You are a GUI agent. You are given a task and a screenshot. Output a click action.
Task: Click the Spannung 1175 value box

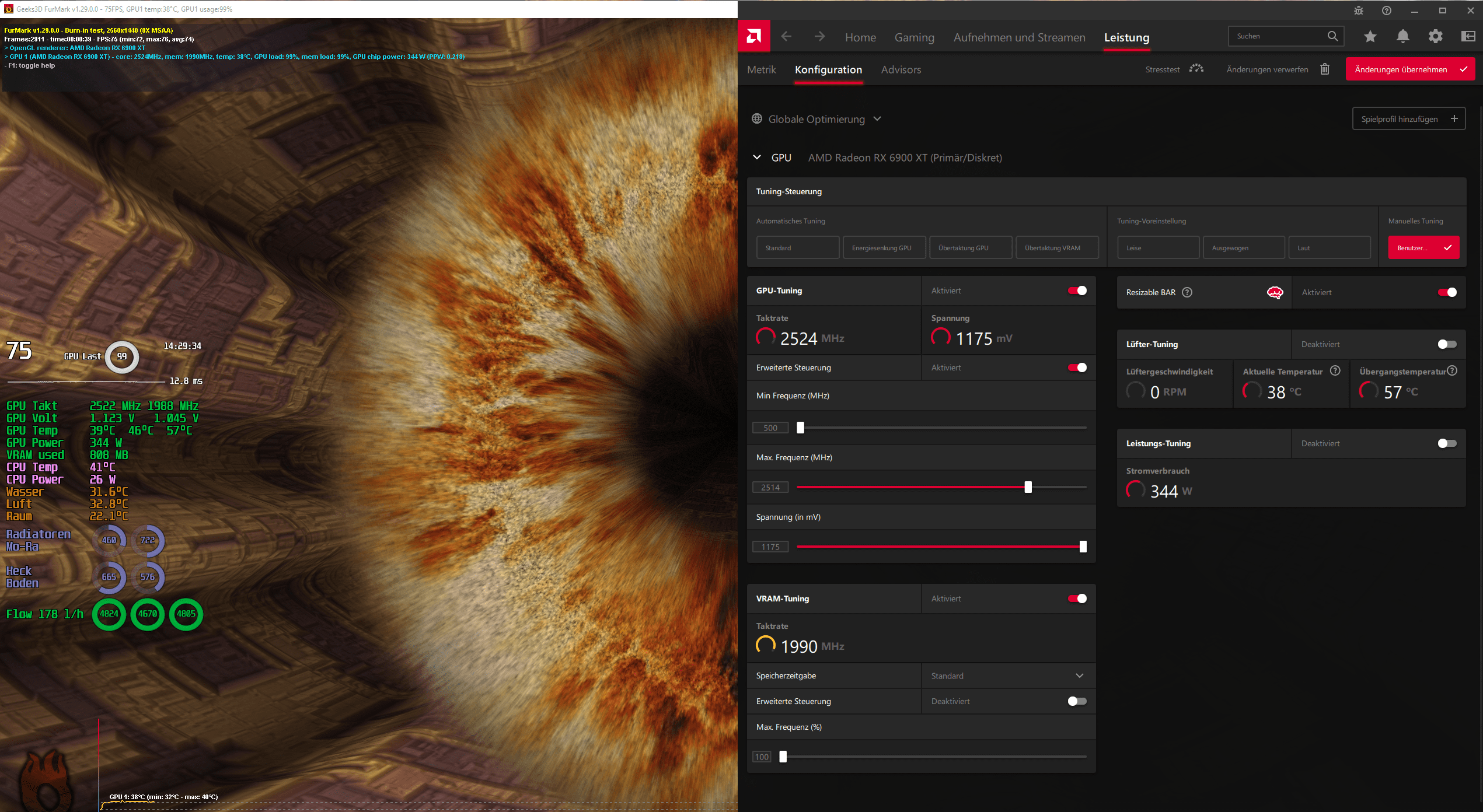770,547
